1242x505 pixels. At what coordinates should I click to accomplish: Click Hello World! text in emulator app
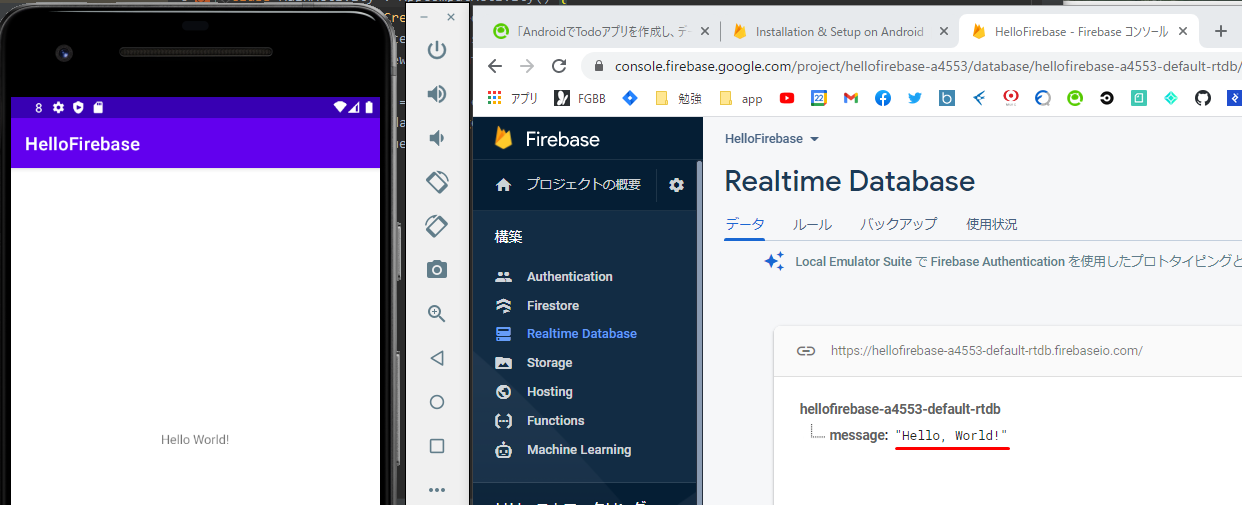[195, 440]
